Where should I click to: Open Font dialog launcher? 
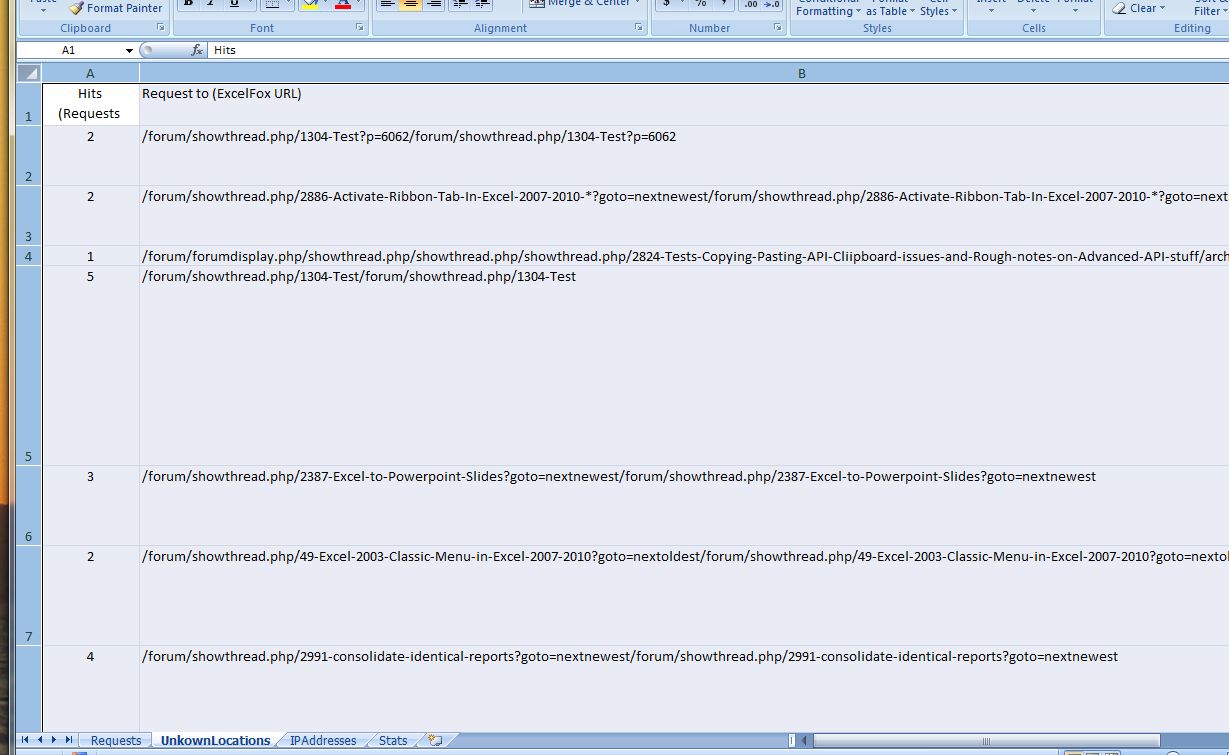coord(359,28)
